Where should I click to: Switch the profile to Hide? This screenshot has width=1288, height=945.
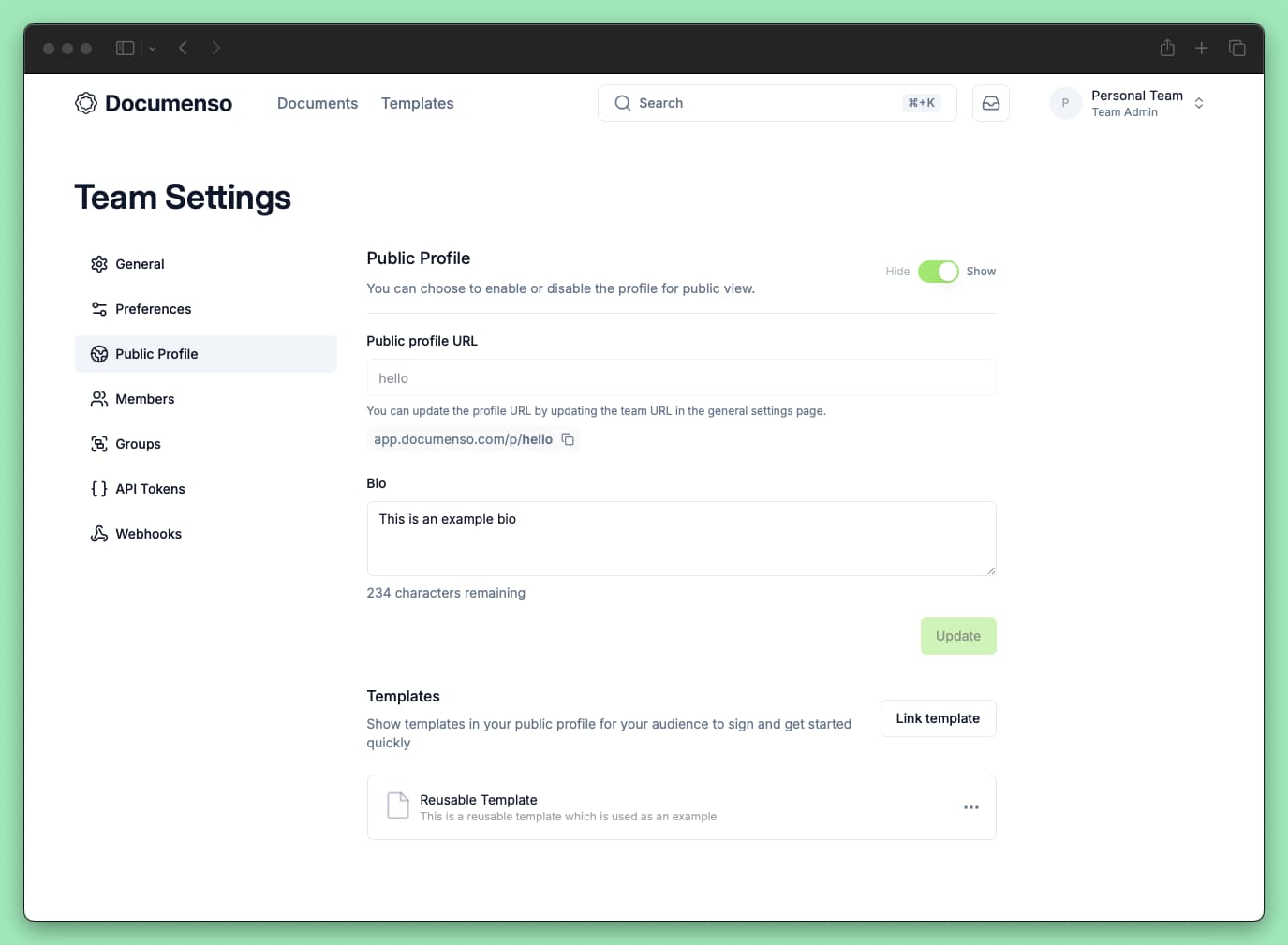897,271
